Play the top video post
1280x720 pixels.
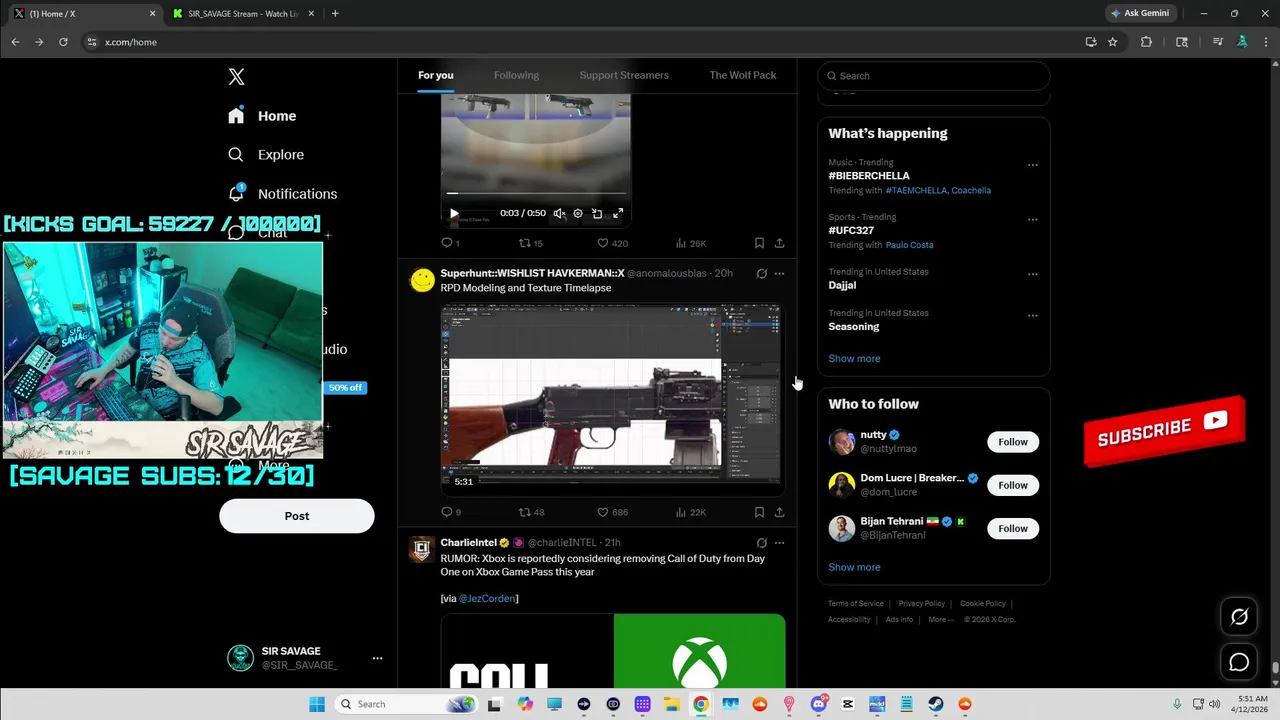tap(454, 213)
